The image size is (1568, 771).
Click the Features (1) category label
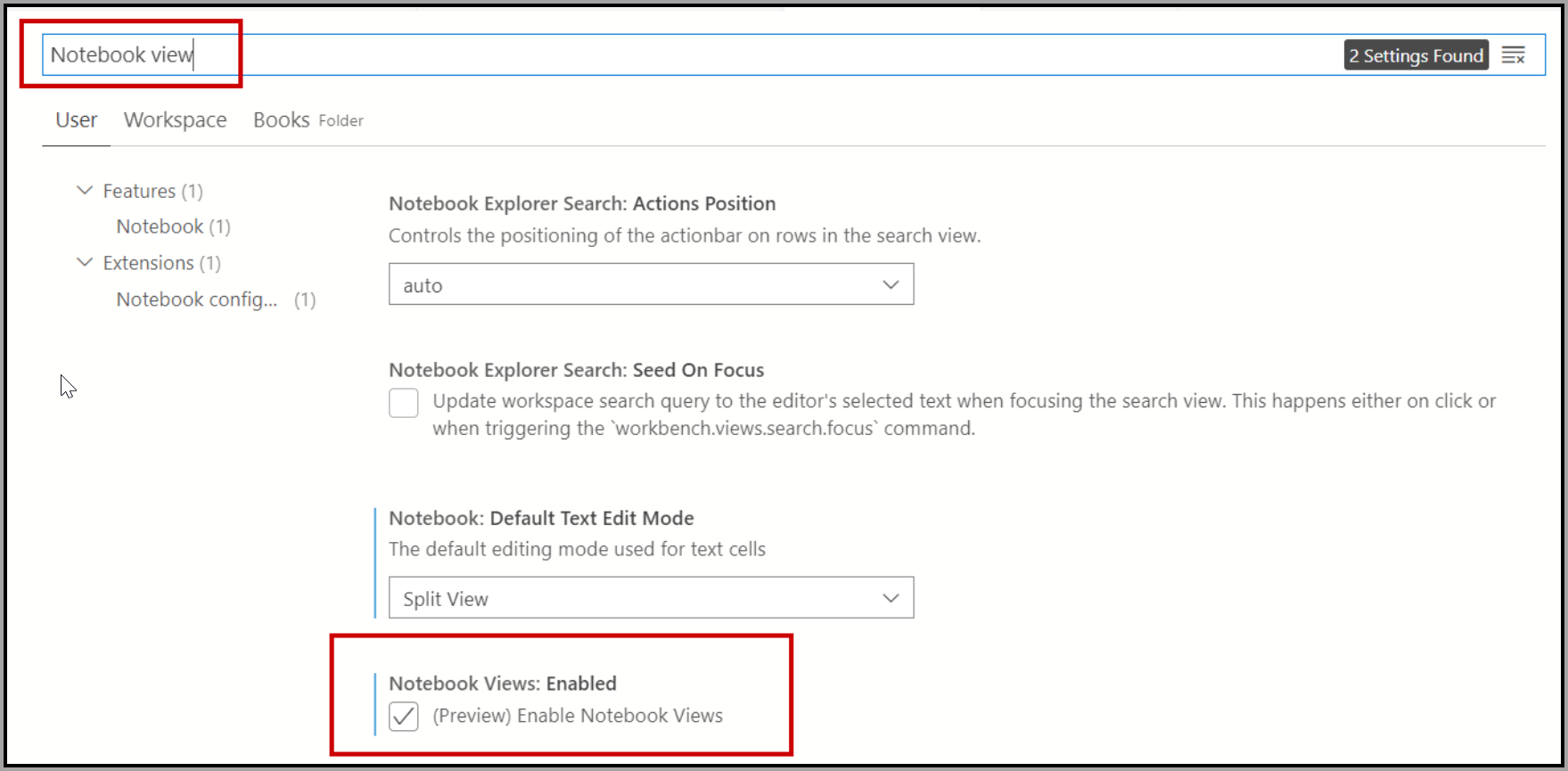[152, 191]
